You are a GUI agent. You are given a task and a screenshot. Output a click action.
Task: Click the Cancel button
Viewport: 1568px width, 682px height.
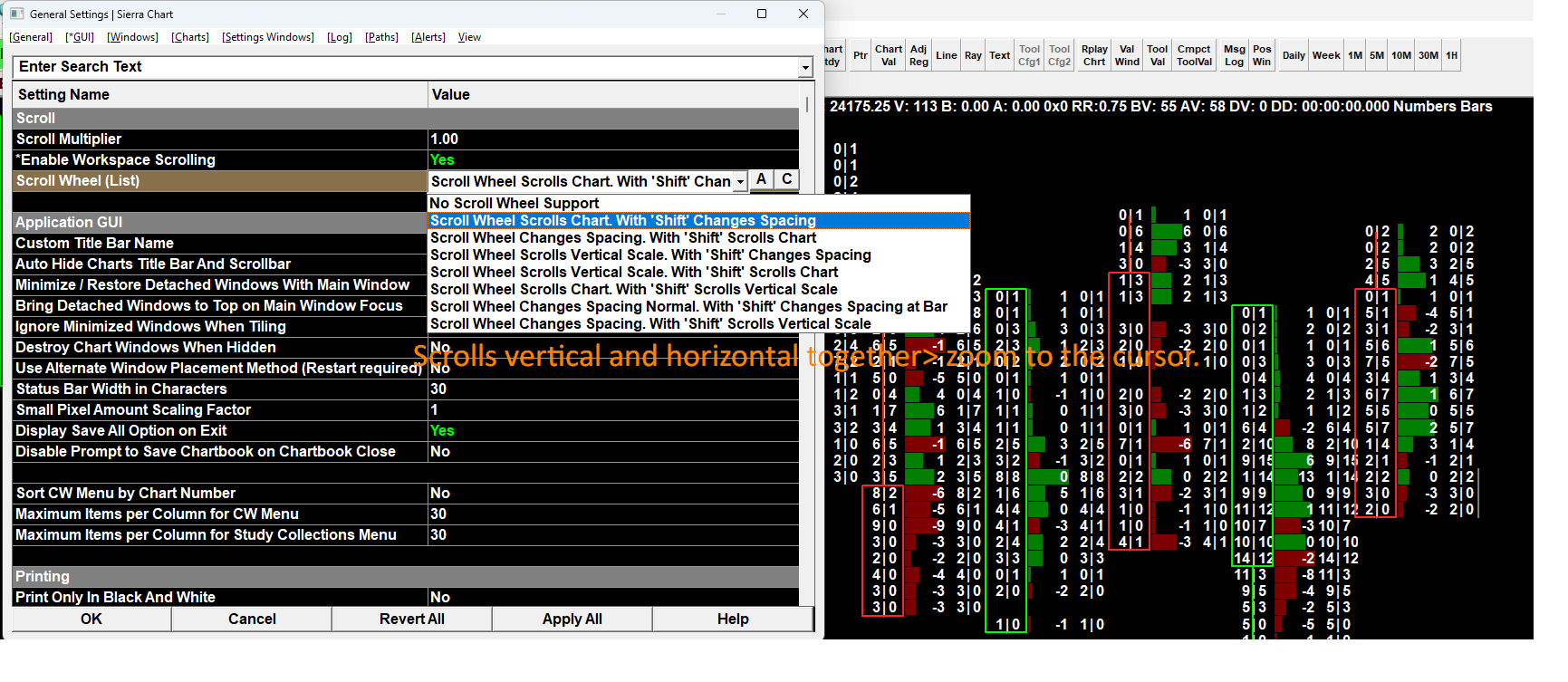click(252, 619)
